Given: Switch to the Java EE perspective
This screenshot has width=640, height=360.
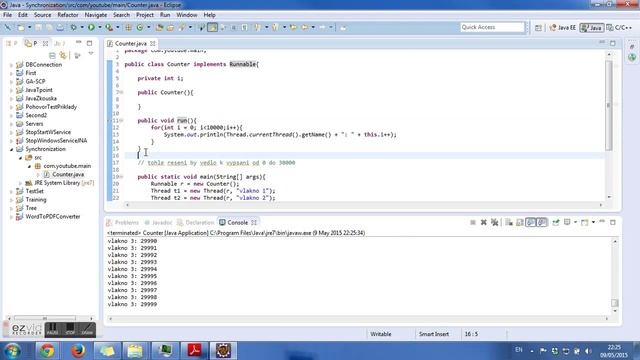Looking at the screenshot, I should tap(563, 28).
